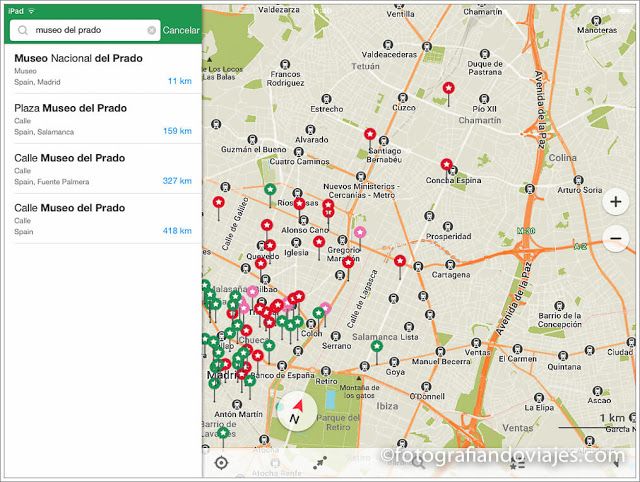
Task: Tap the Goya metro station icon
Action: [394, 362]
